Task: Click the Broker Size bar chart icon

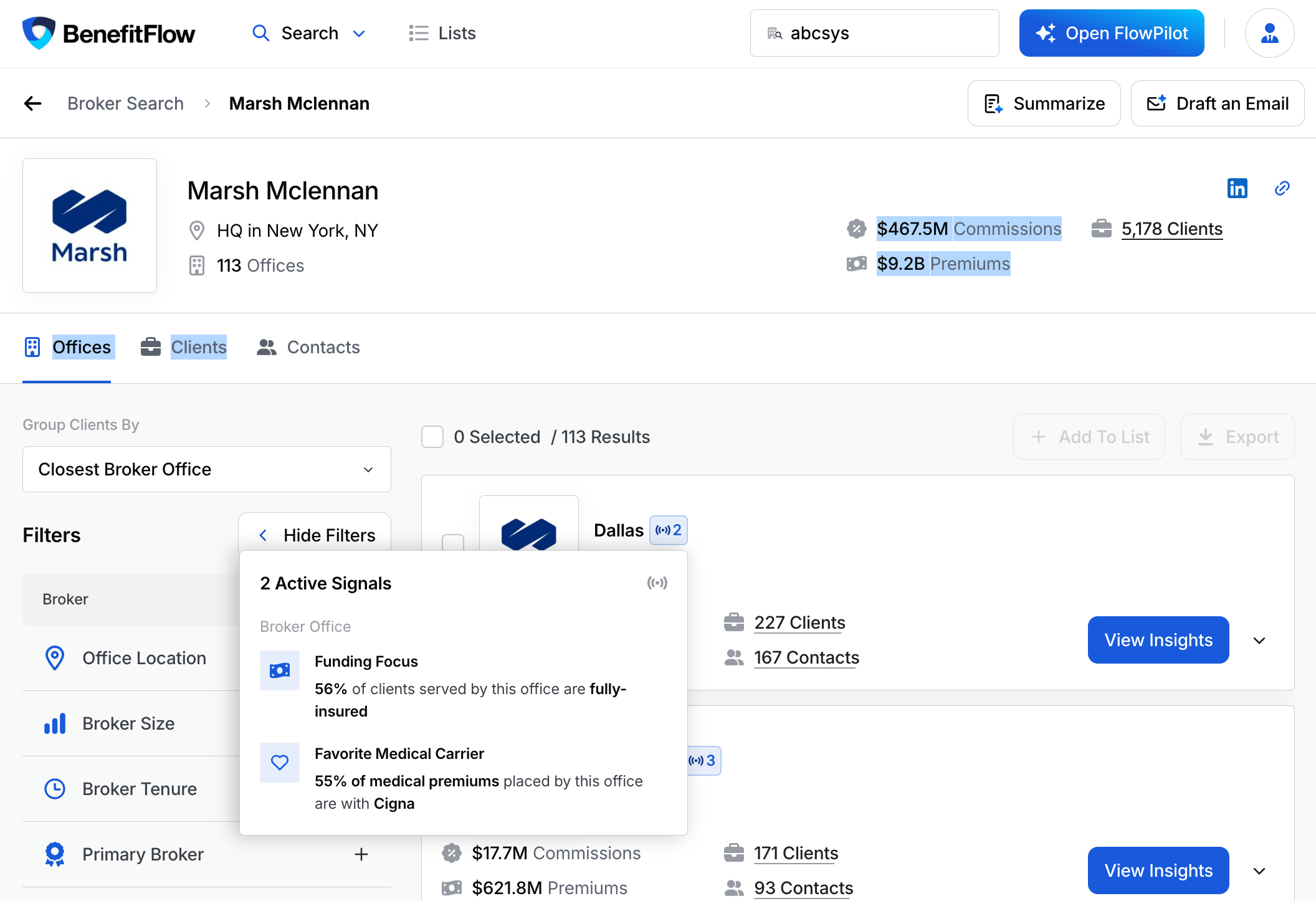Action: (55, 723)
